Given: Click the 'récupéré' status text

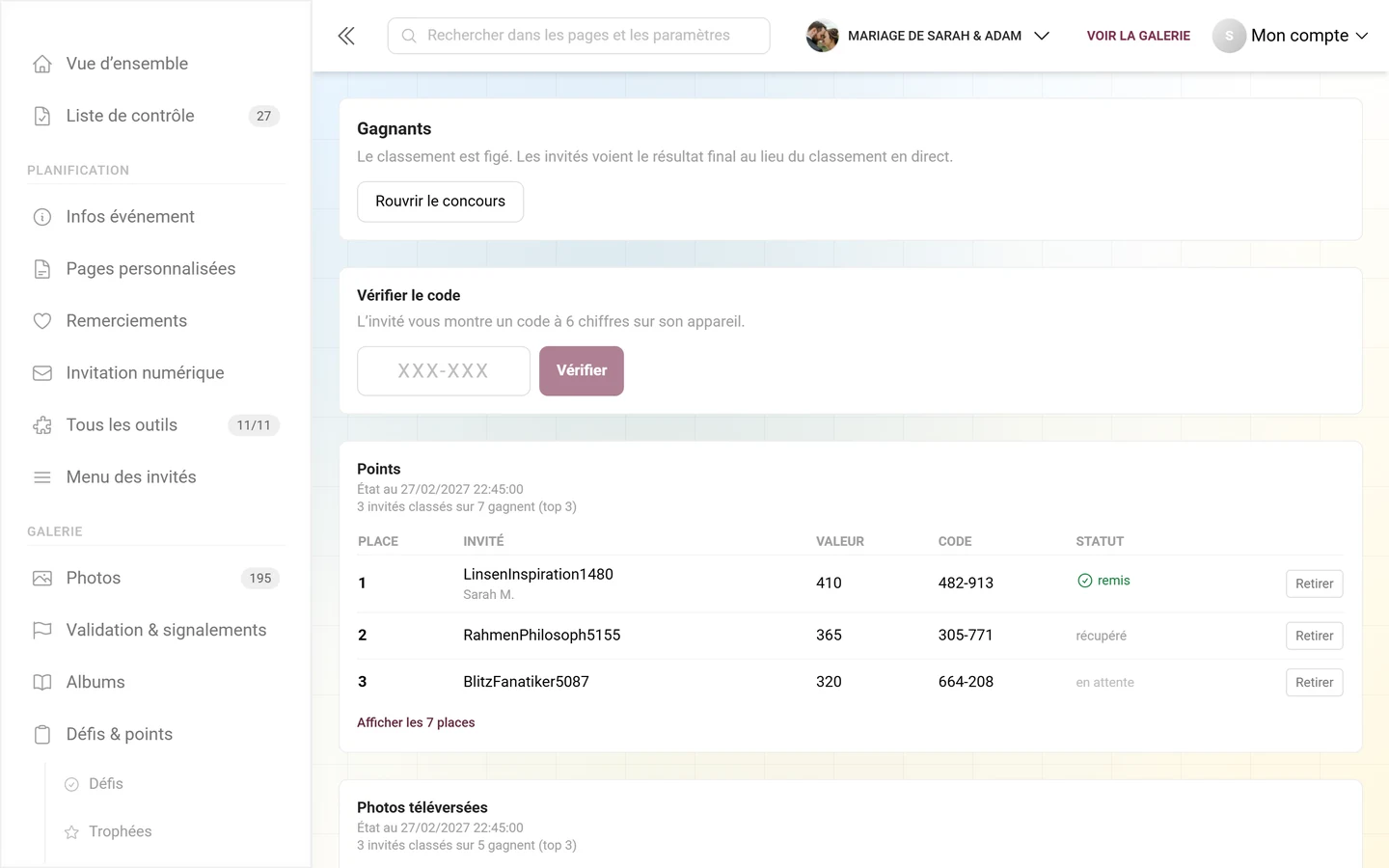Looking at the screenshot, I should pos(1101,636).
